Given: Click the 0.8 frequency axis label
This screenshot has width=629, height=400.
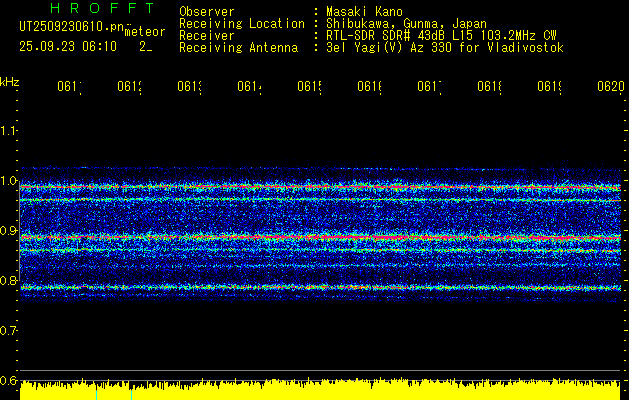Looking at the screenshot, I should coord(9,281).
